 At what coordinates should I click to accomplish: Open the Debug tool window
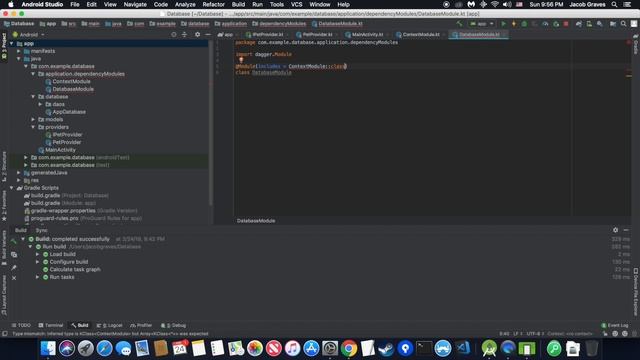coord(173,325)
